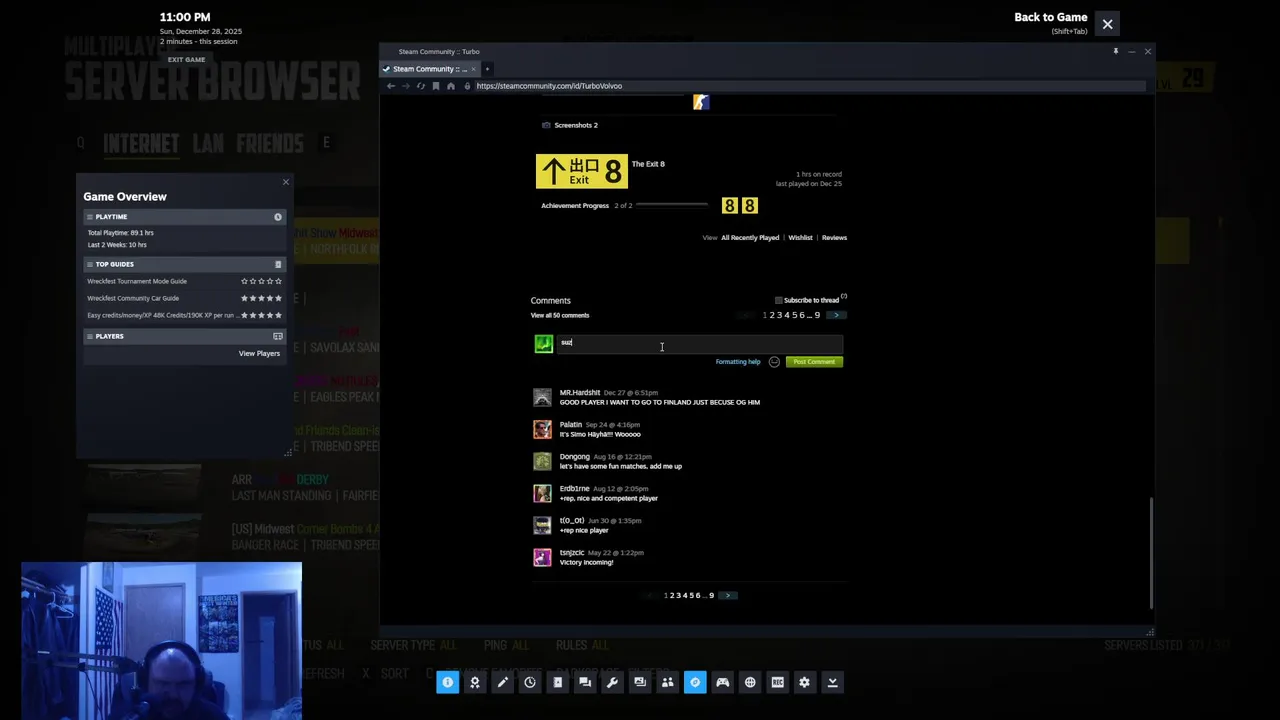Open new browser tab with plus
The height and width of the screenshot is (720, 1280).
[x=487, y=69]
